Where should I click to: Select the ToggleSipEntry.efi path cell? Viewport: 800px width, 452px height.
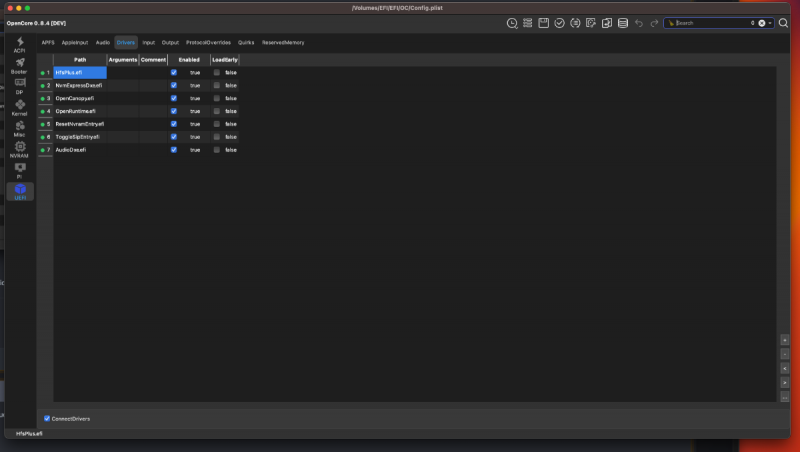click(x=80, y=137)
